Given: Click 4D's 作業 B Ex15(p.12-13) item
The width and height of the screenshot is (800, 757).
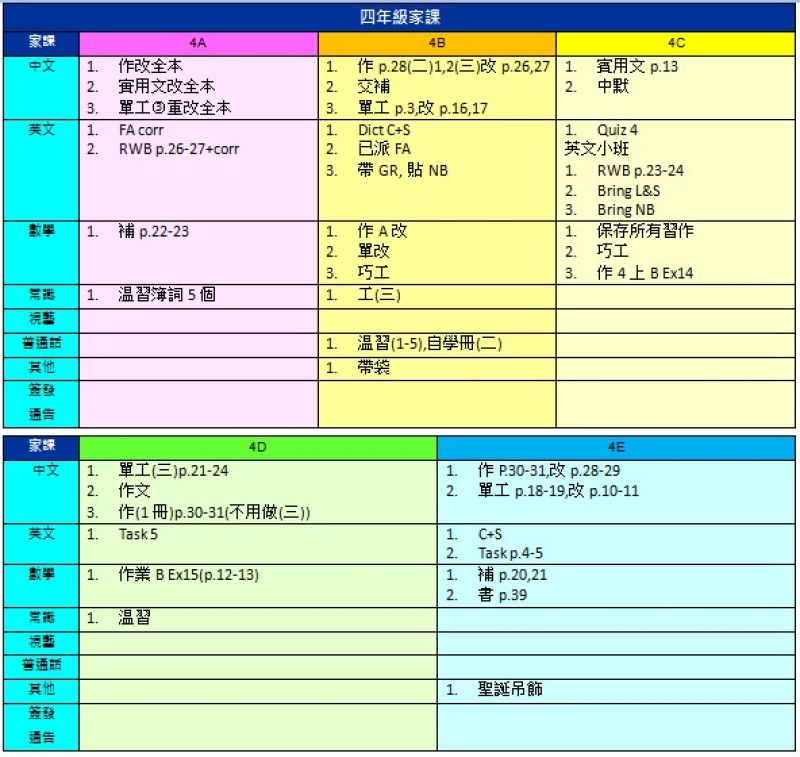Looking at the screenshot, I should click(x=188, y=574).
